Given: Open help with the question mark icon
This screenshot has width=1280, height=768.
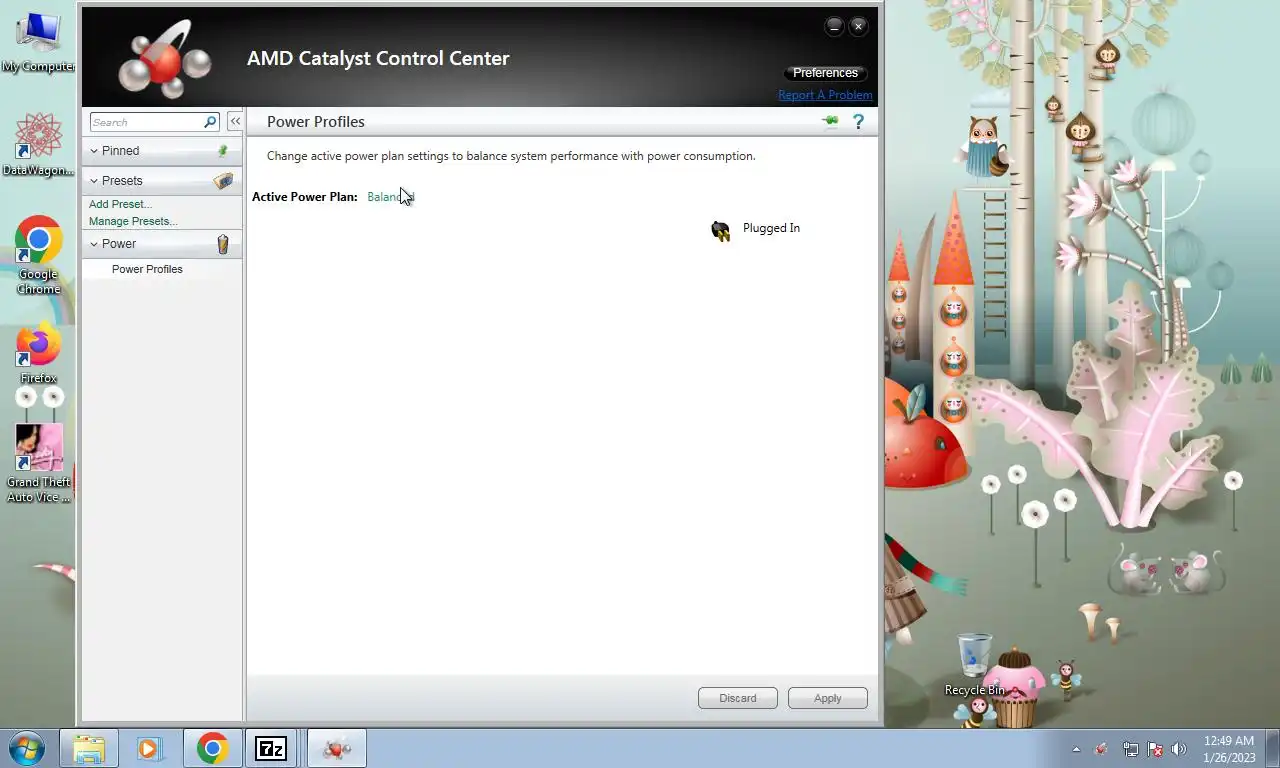Looking at the screenshot, I should pyautogui.click(x=858, y=121).
